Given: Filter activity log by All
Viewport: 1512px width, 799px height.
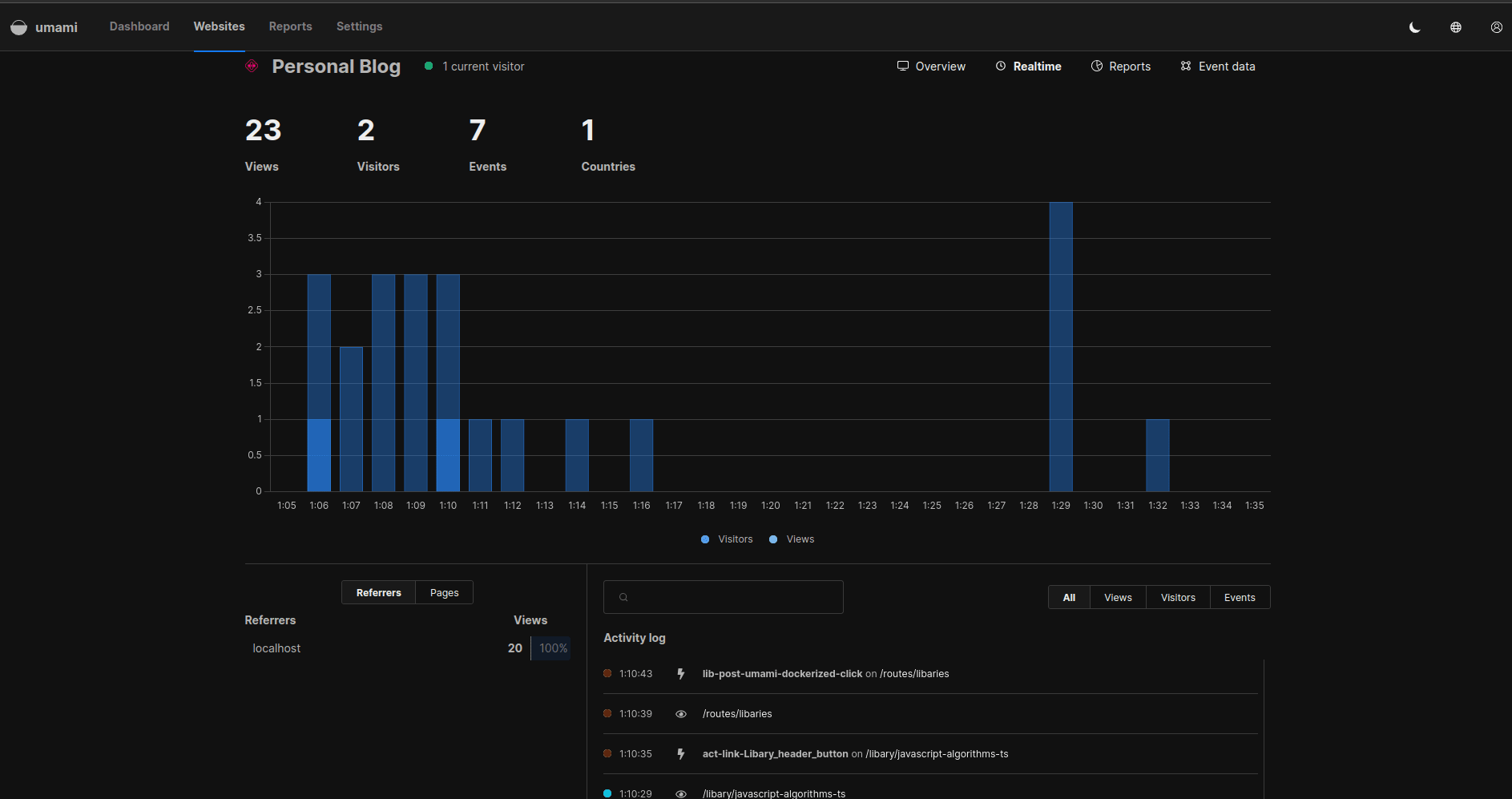Looking at the screenshot, I should [1069, 597].
